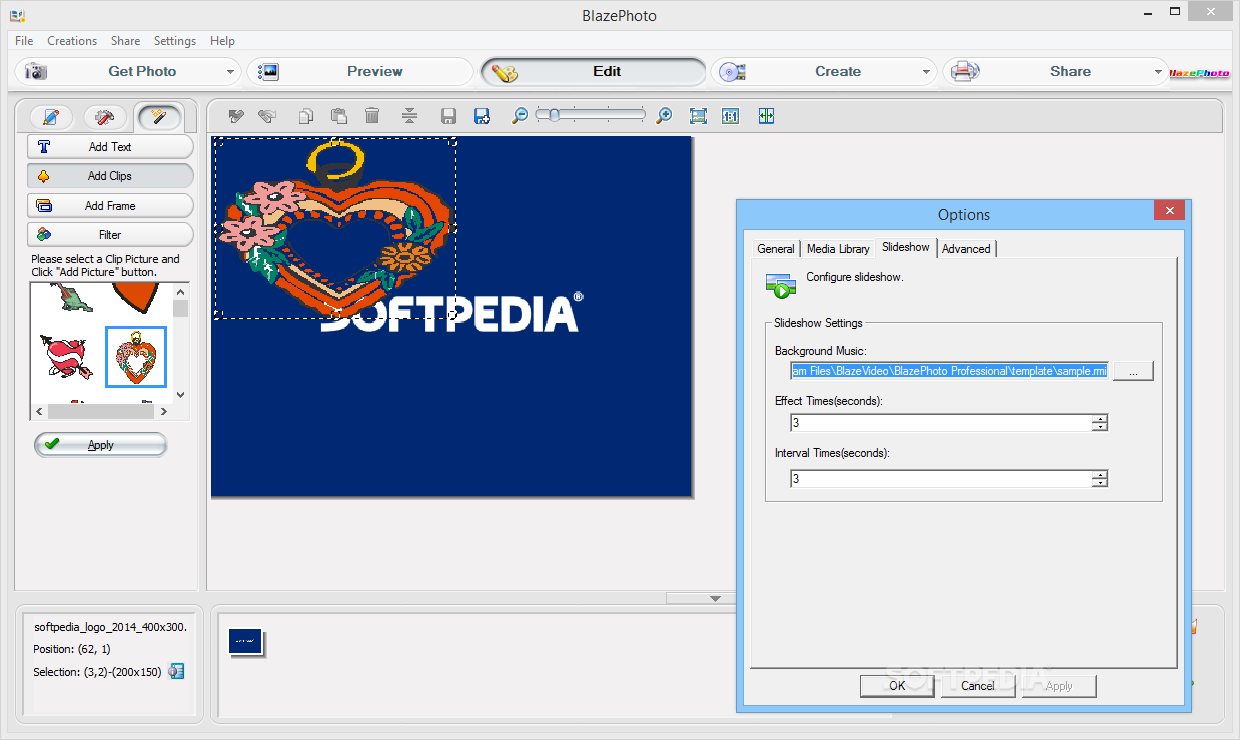The image size is (1240, 740).
Task: Open the hammer adjust tools tab
Action: click(104, 118)
